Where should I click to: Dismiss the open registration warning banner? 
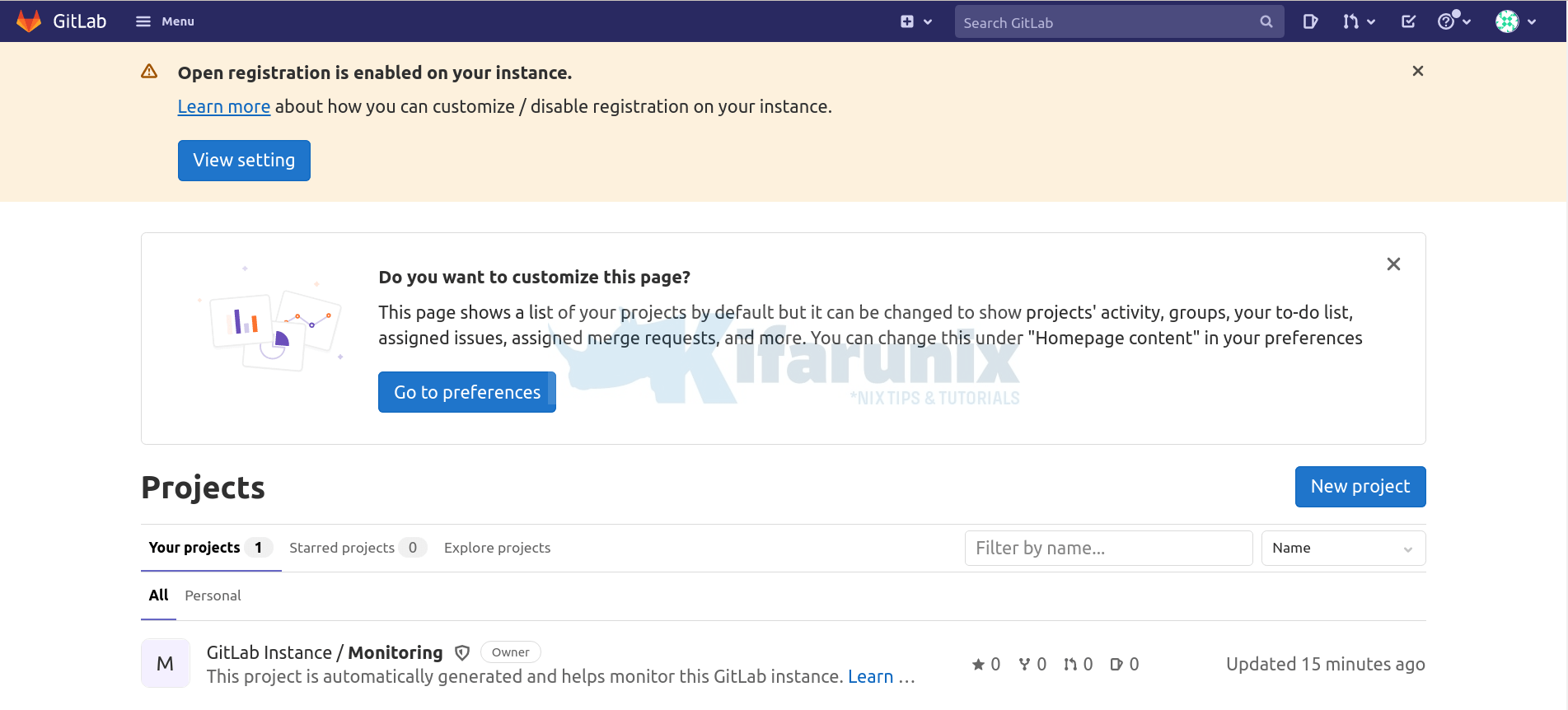click(1417, 71)
